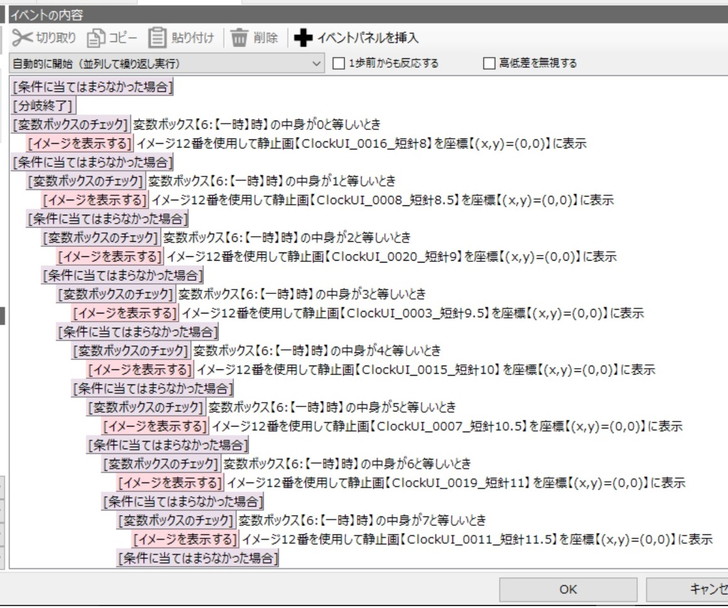Click the イベントの内容 title bar

coord(368,15)
